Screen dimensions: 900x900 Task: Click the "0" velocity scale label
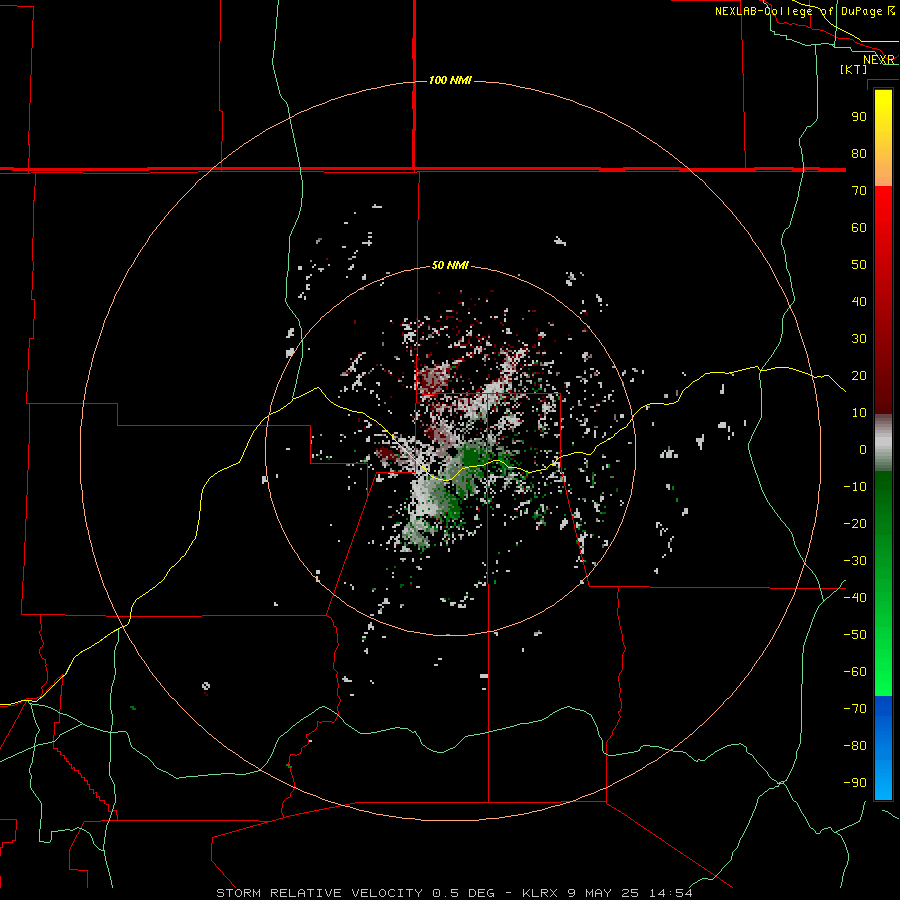863,450
